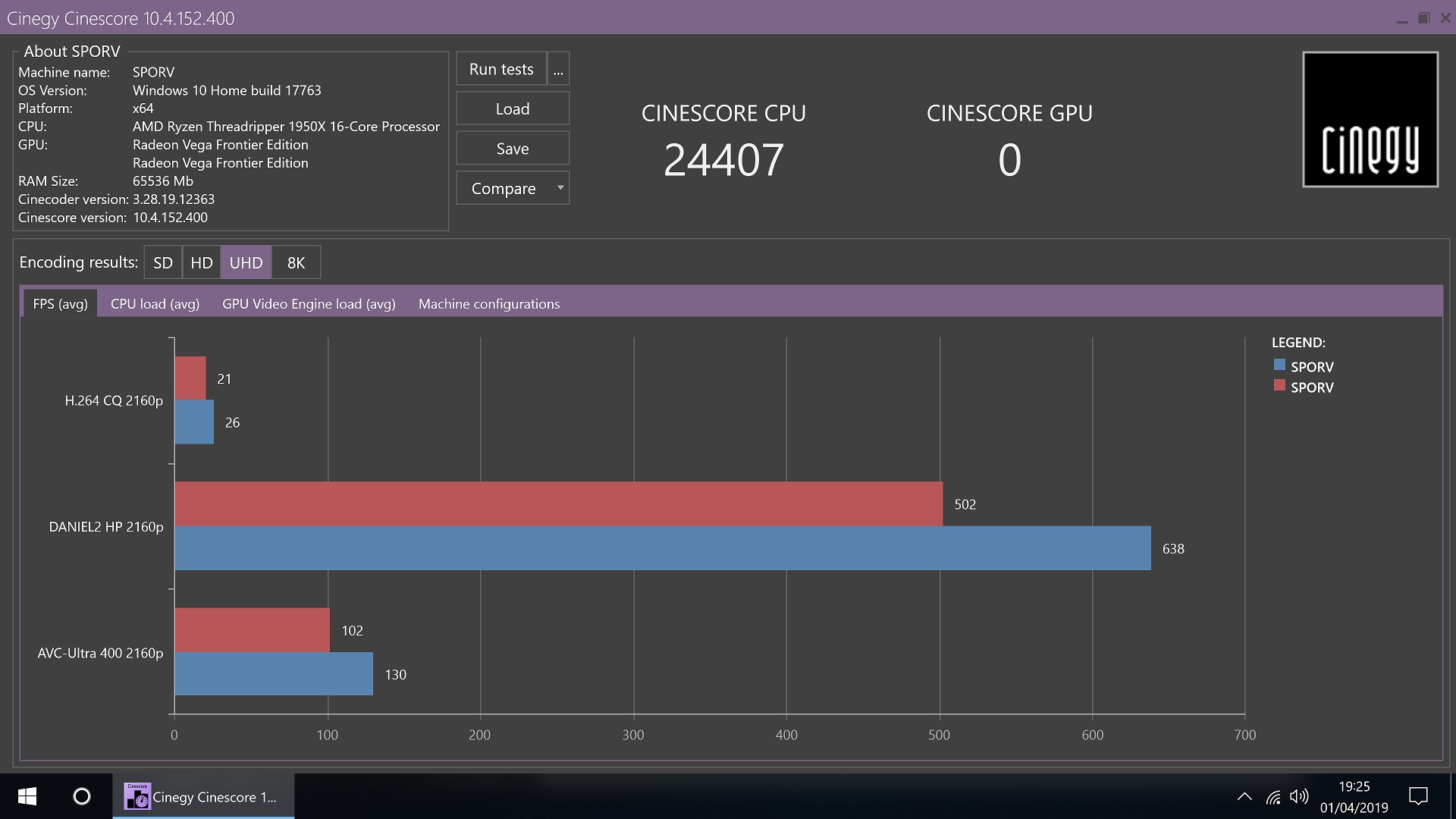Load saved benchmark results
The image size is (1456, 819).
[x=513, y=108]
